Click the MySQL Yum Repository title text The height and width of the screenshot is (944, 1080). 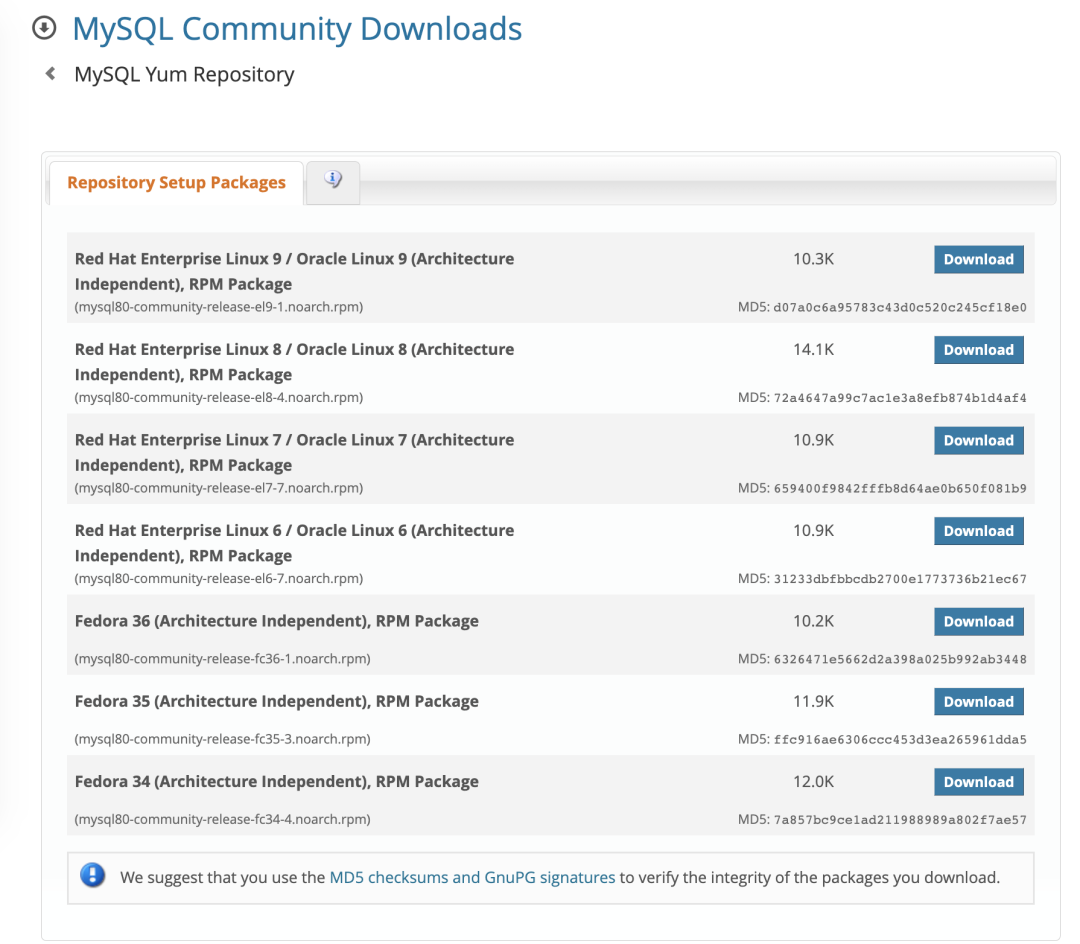(x=184, y=74)
